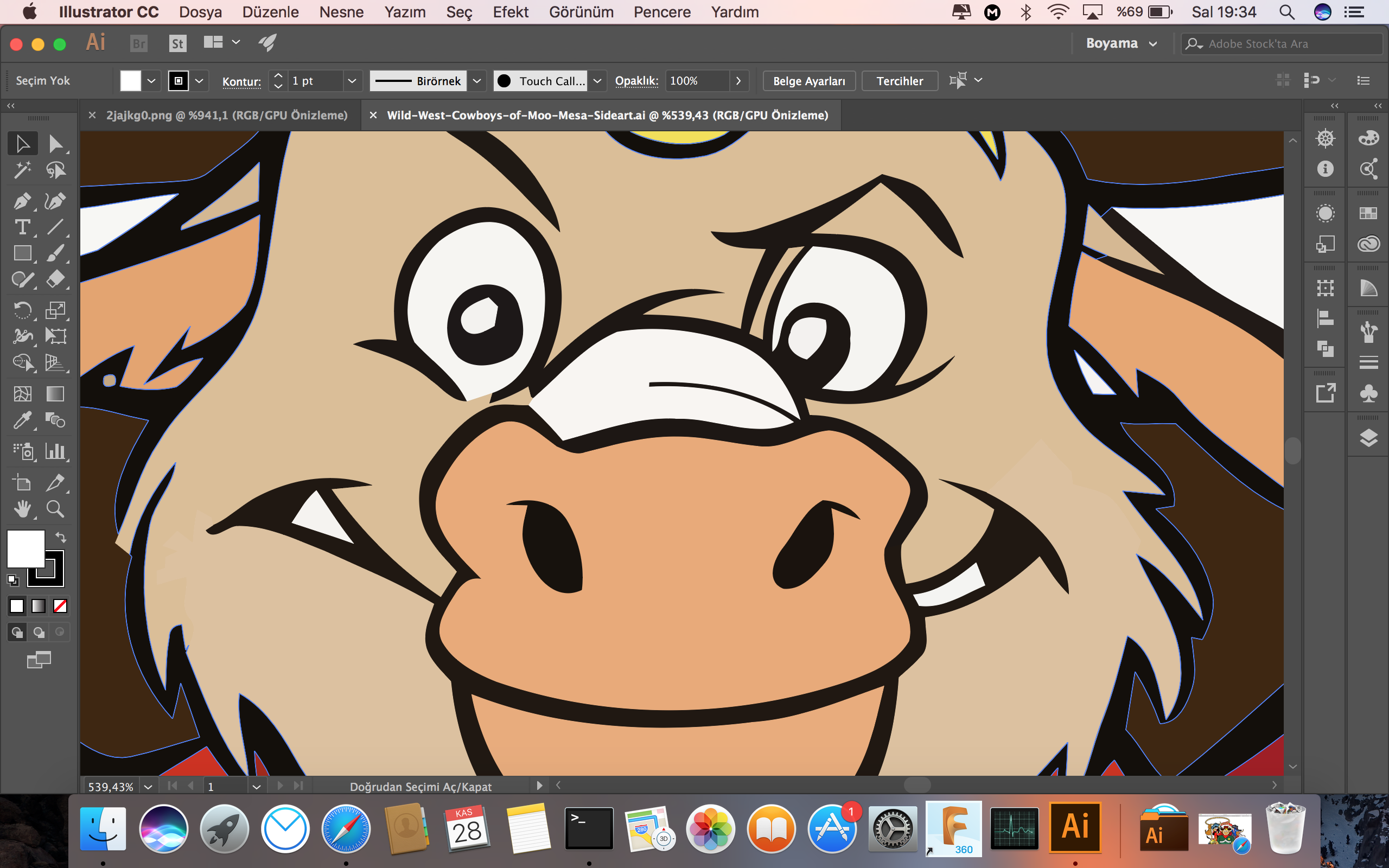The width and height of the screenshot is (1389, 868).
Task: Open the Görünüm menu
Action: click(581, 12)
